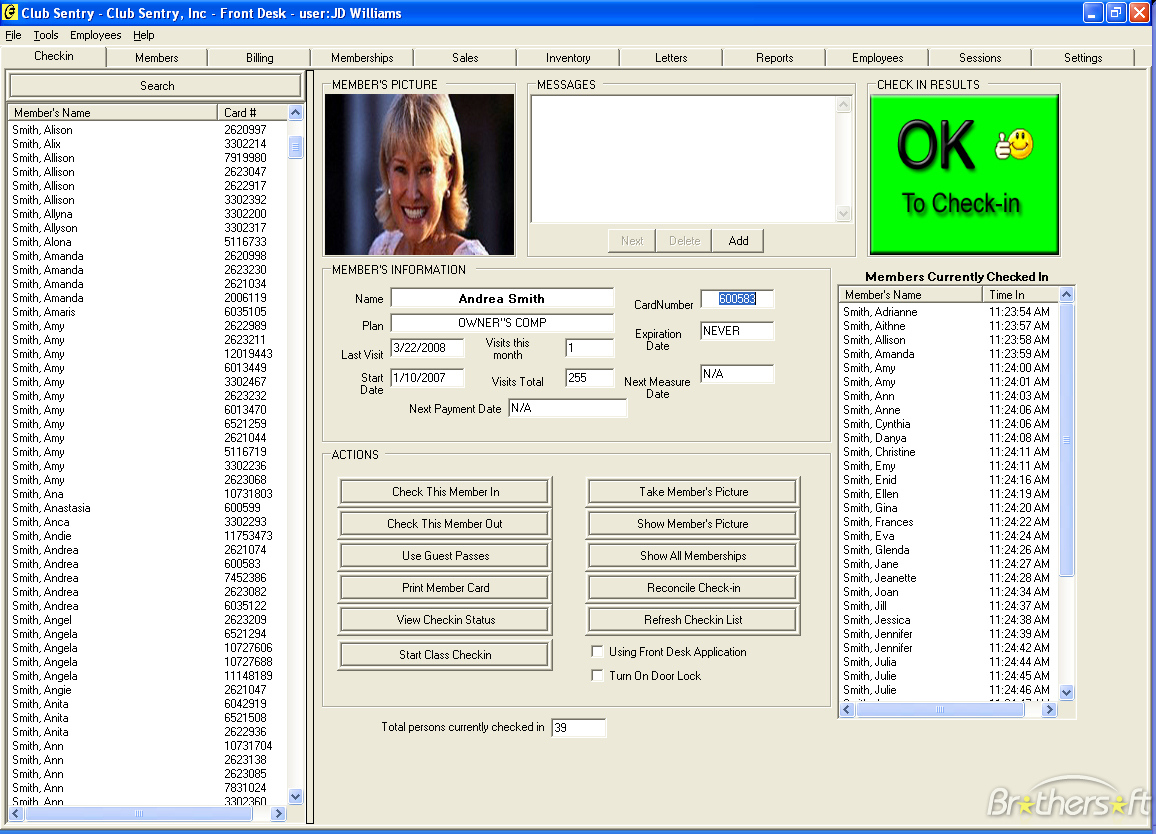This screenshot has height=834, width=1156.
Task: Click Start Class Checkin button
Action: (x=445, y=655)
